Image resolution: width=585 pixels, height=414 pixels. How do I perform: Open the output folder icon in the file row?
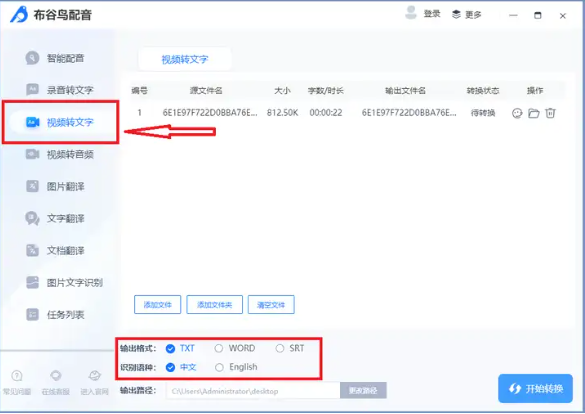coord(534,113)
